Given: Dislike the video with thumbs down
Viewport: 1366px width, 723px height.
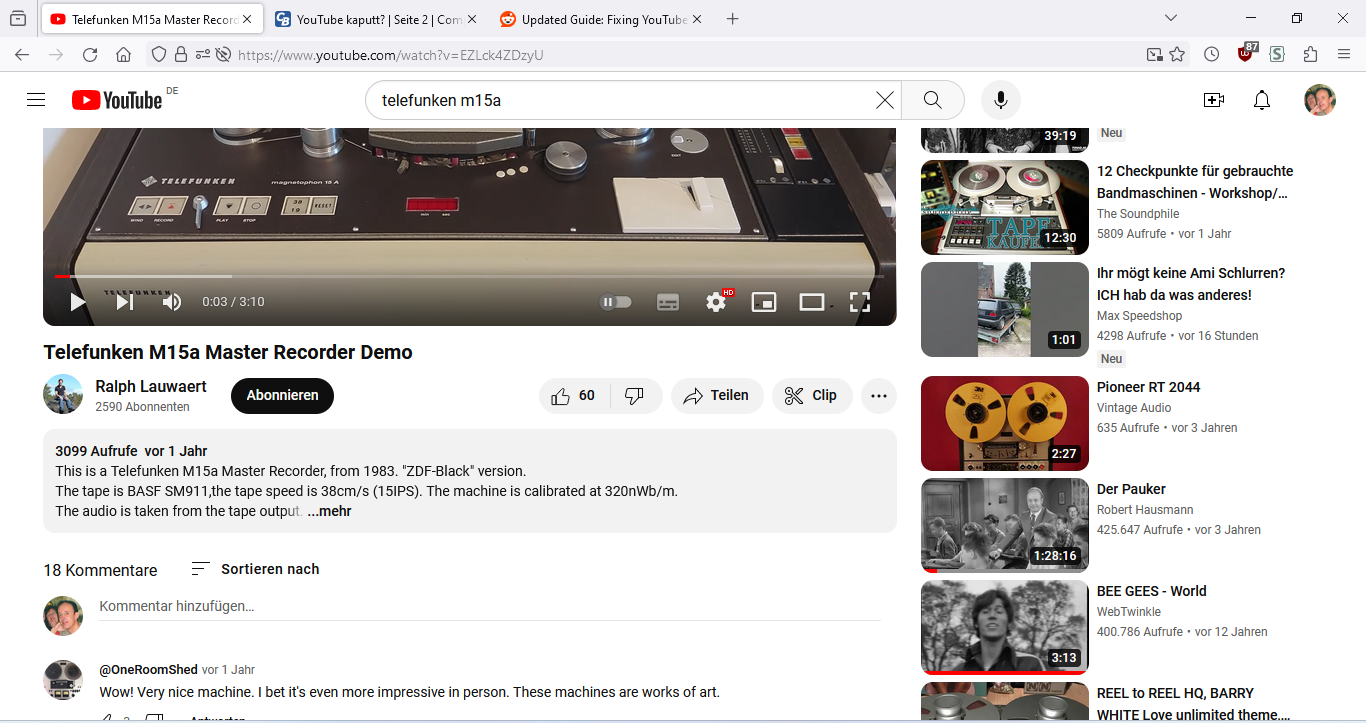Looking at the screenshot, I should point(635,396).
